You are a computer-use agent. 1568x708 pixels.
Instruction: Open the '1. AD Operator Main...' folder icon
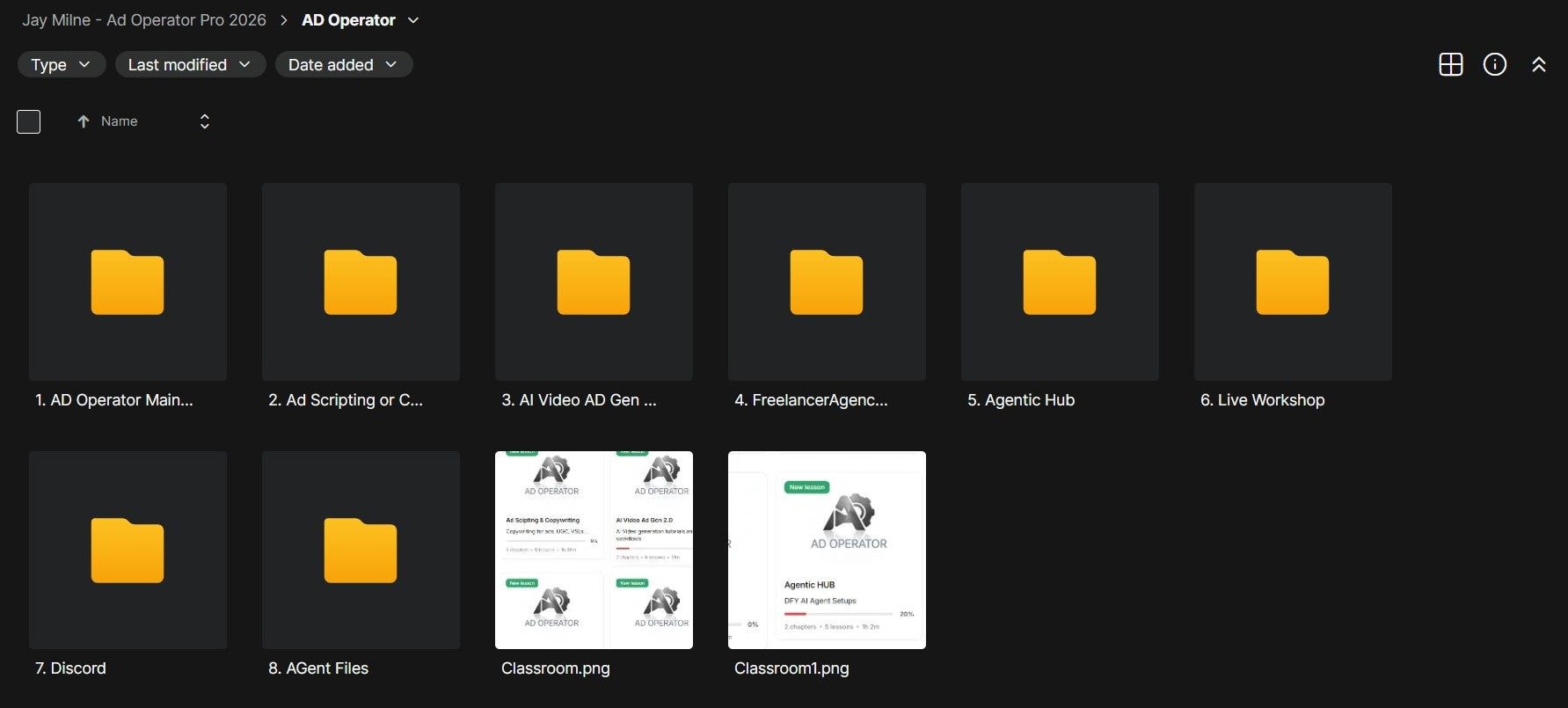coord(128,282)
